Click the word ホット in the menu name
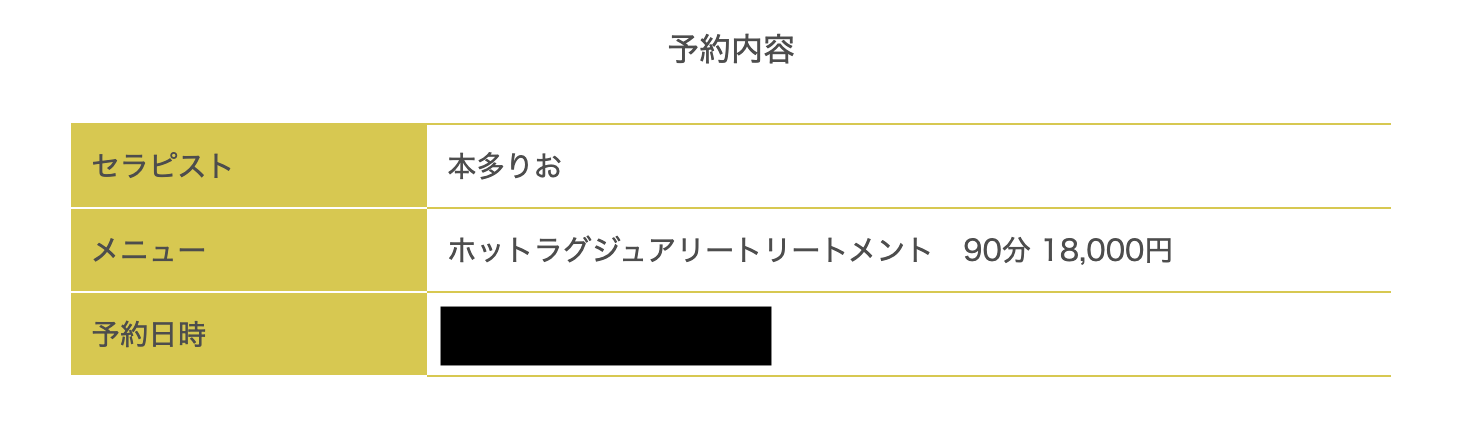 pos(489,250)
